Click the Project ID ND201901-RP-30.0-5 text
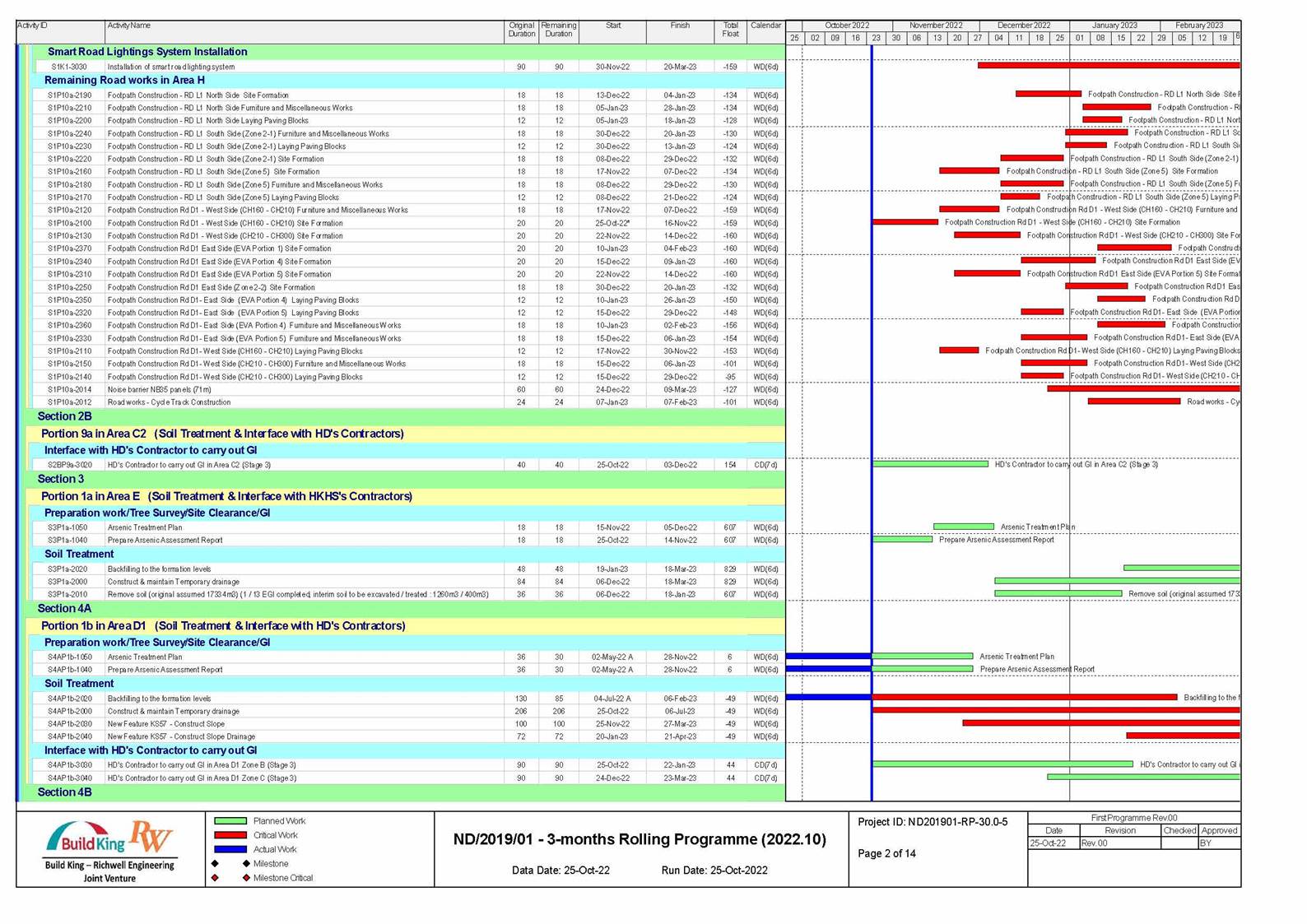This screenshot has width=1307, height=924. [x=933, y=822]
